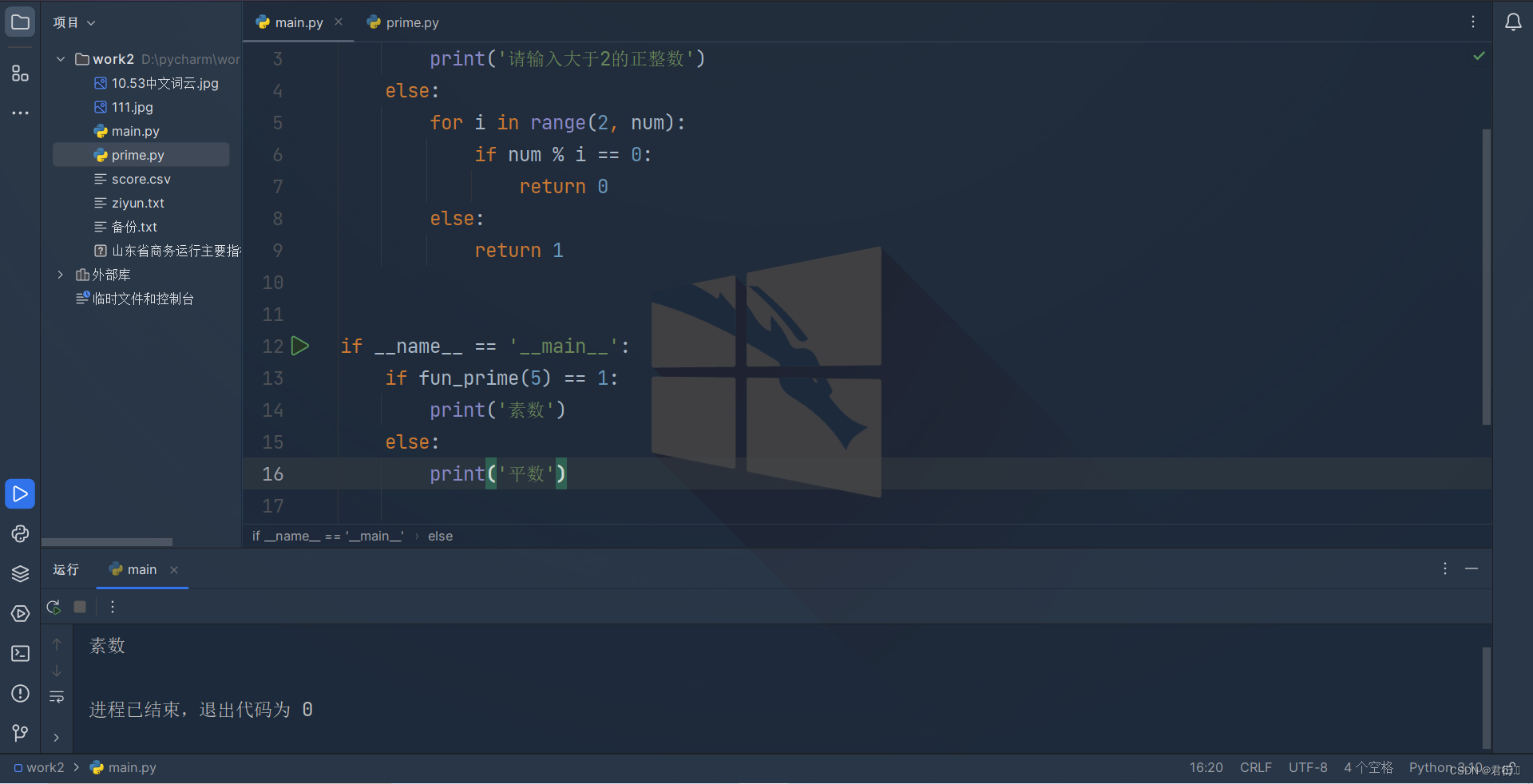This screenshot has width=1533, height=784.
Task: Show more tool windows ellipsis in left sidebar
Action: click(x=20, y=113)
